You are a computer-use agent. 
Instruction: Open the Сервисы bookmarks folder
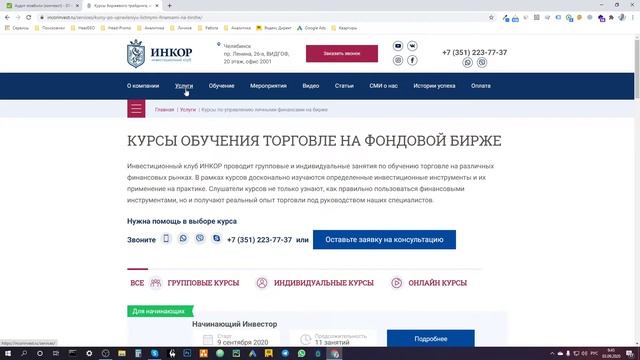tap(17, 28)
